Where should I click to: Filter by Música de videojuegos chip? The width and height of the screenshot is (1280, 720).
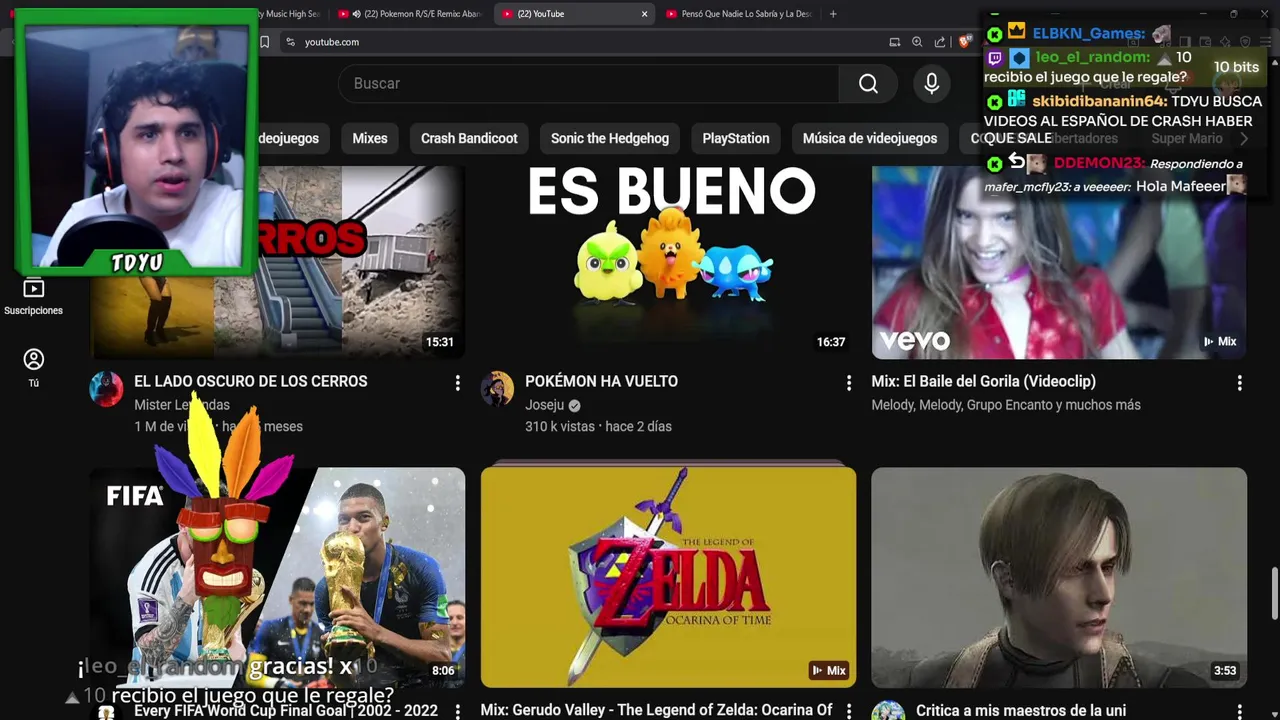point(870,138)
